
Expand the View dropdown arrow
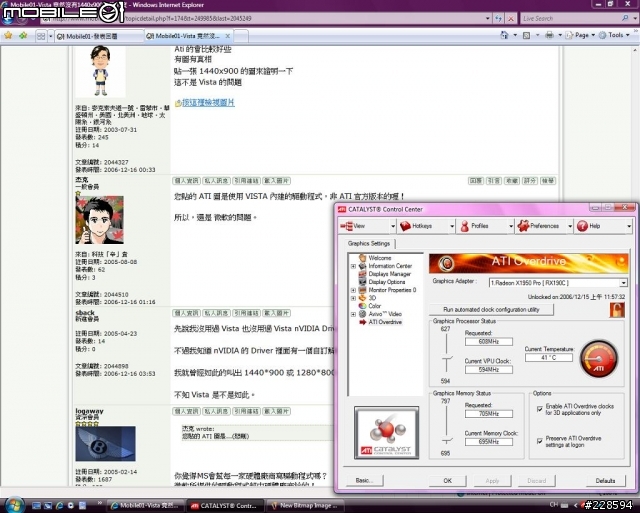[x=393, y=226]
